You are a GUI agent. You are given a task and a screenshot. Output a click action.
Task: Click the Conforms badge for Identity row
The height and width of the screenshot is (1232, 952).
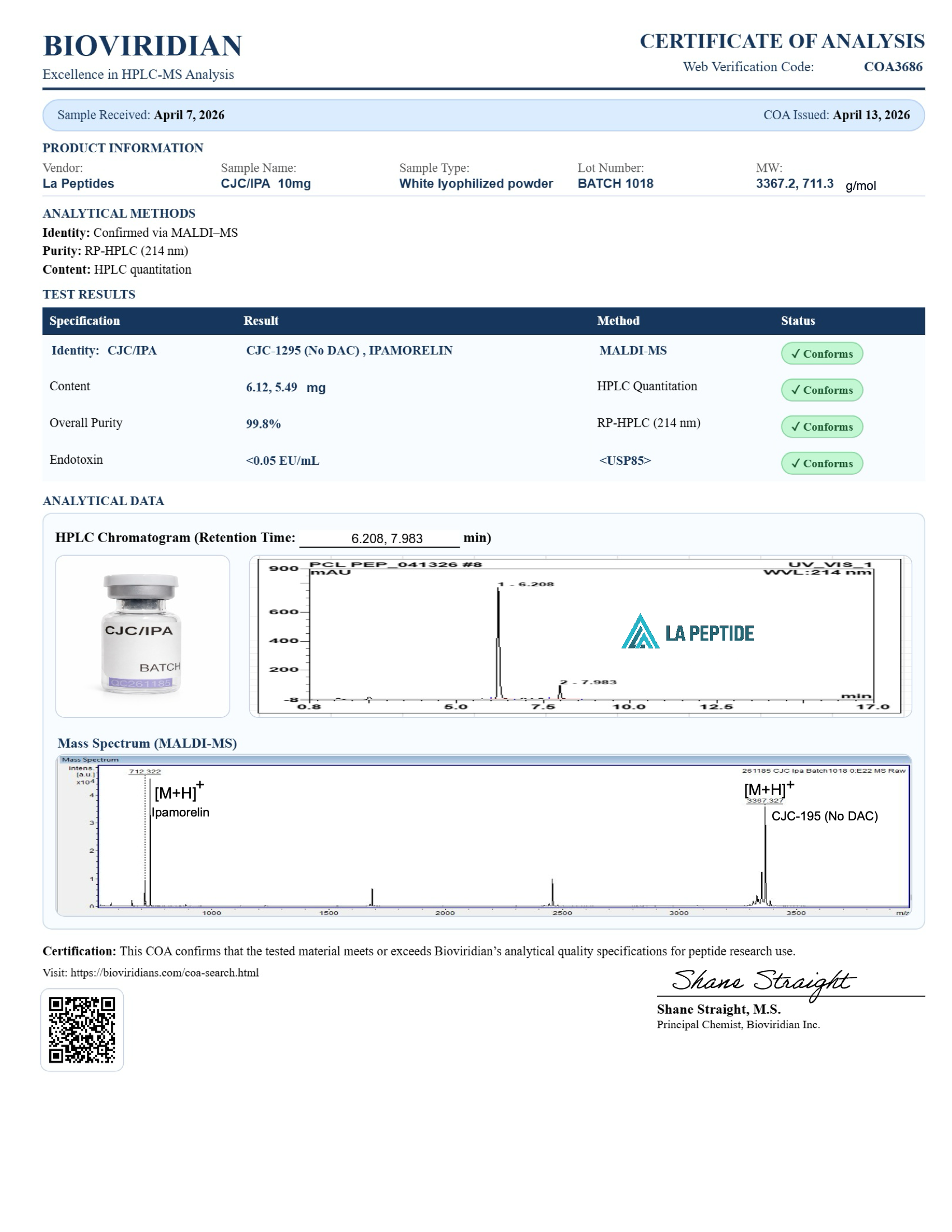[821, 354]
